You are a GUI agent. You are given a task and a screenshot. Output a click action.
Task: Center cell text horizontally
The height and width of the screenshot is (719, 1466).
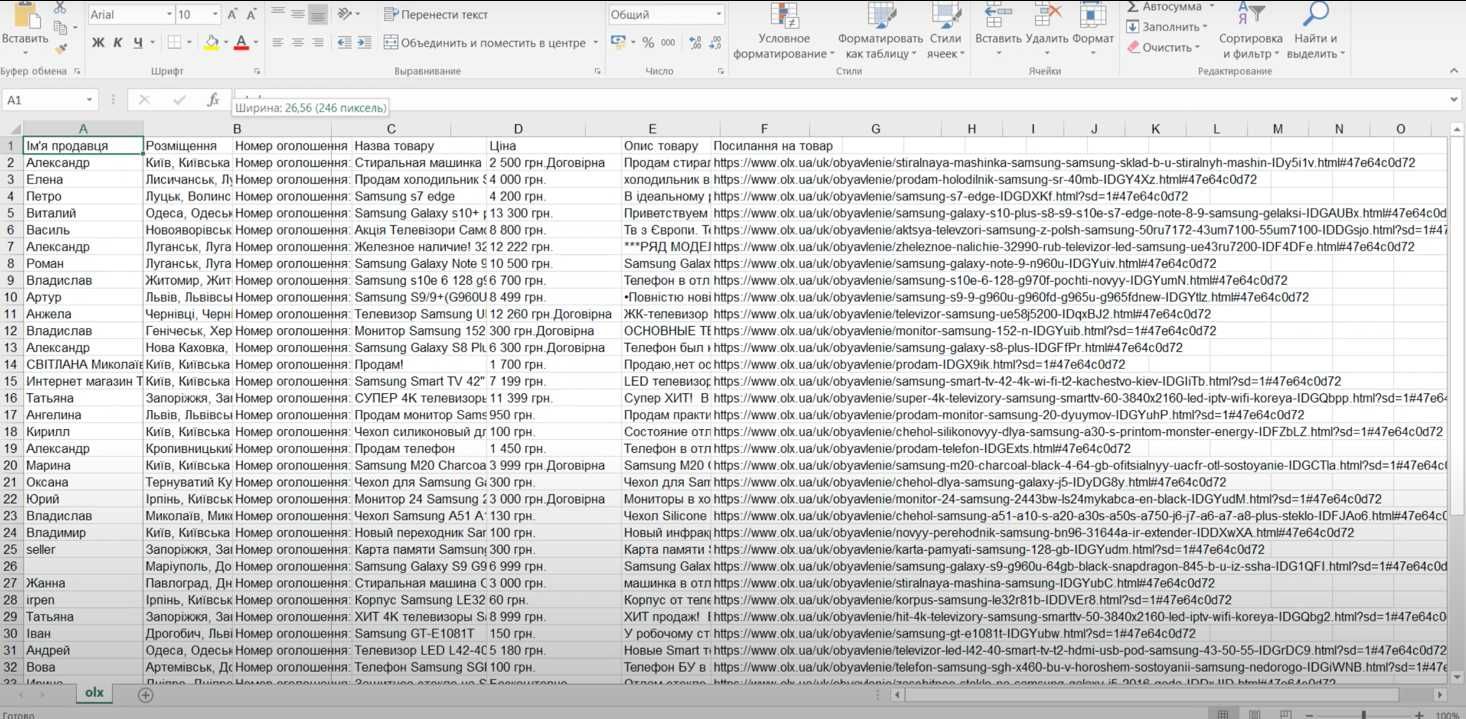coord(298,43)
